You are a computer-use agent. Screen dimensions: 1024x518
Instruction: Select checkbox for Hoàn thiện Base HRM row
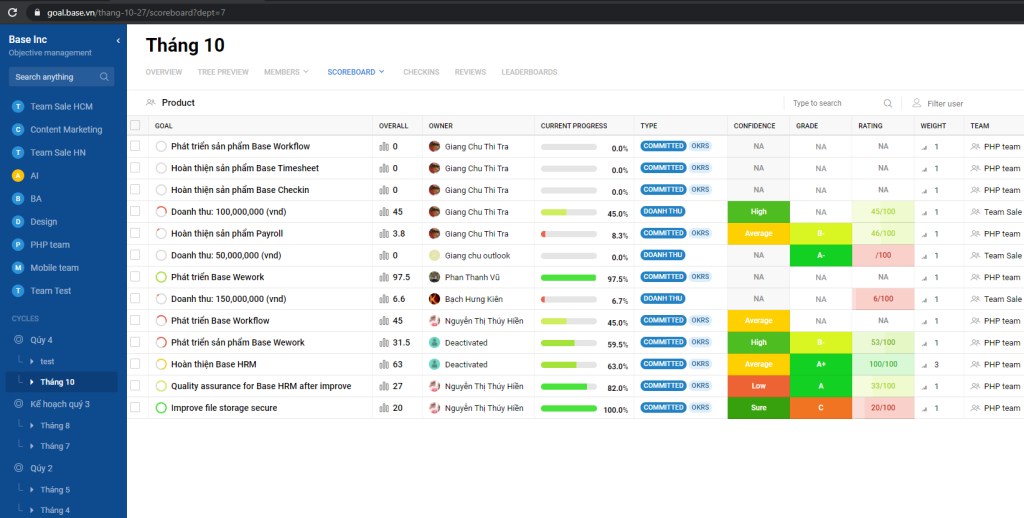[x=135, y=365]
